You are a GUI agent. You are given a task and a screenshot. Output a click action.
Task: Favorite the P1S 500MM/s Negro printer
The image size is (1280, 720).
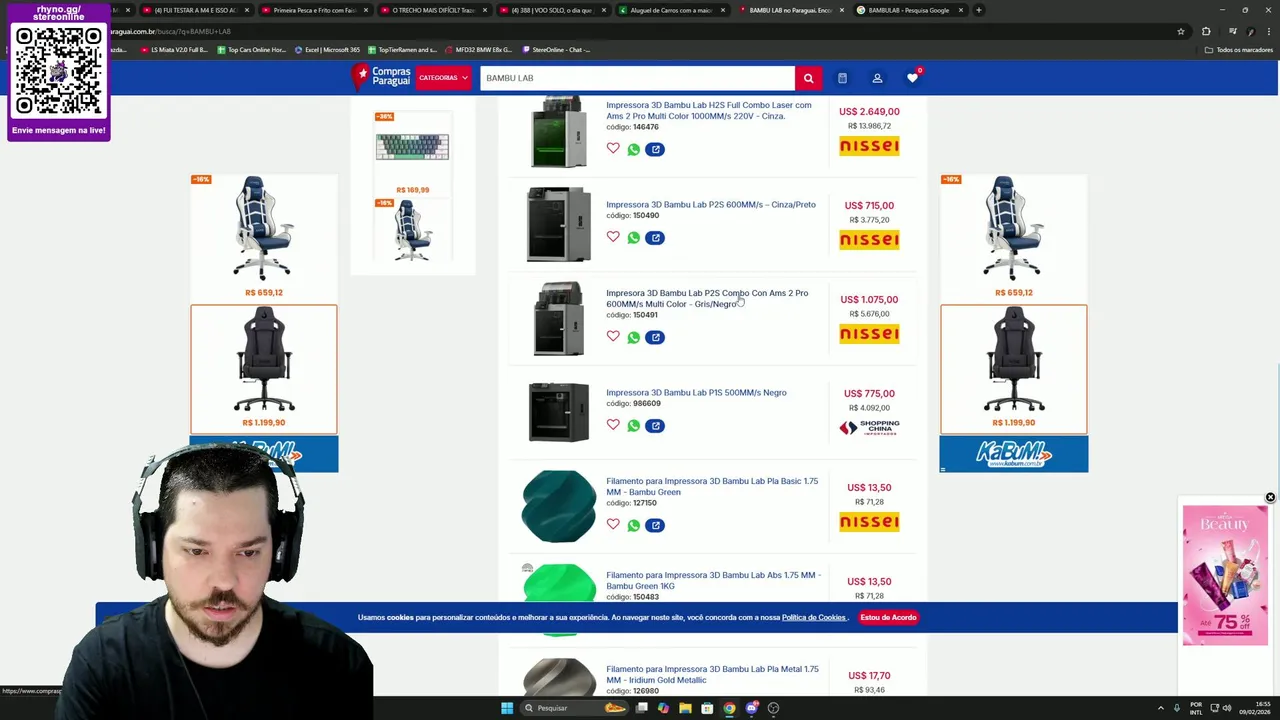tap(613, 425)
